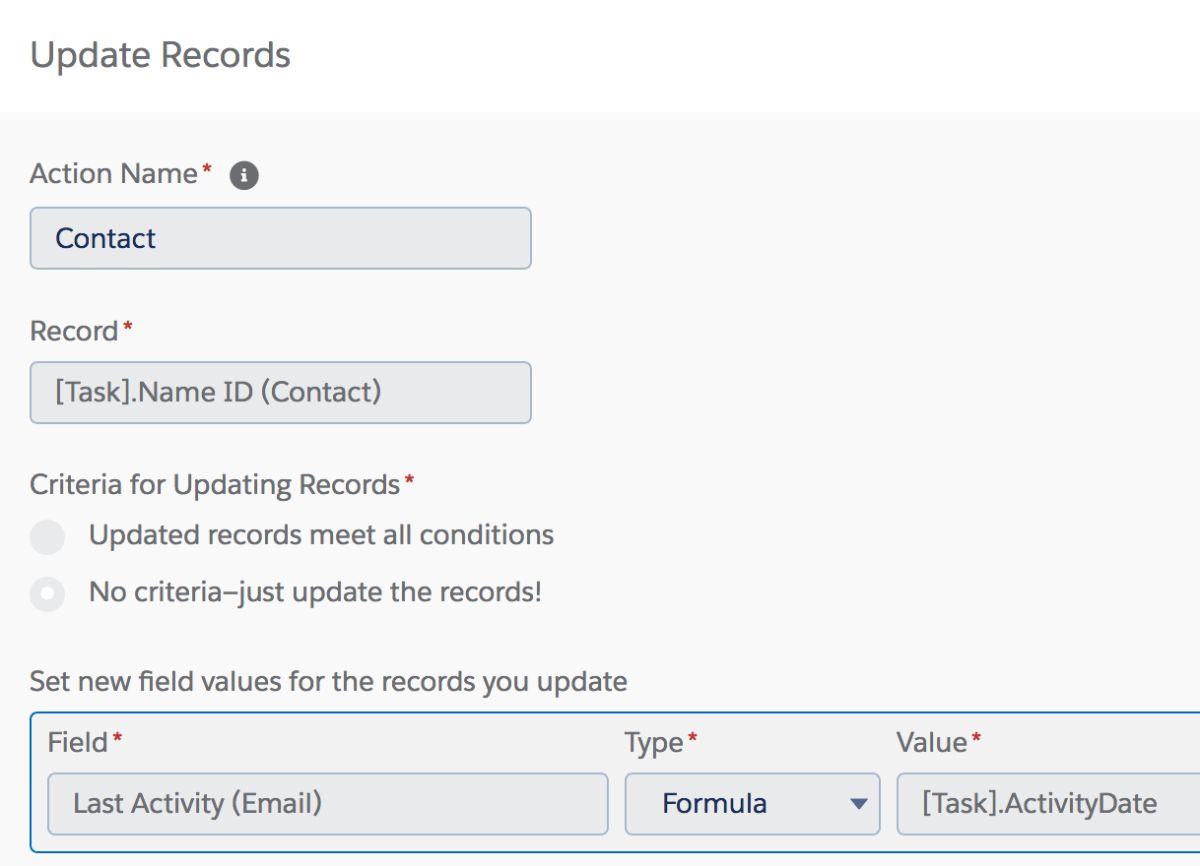The height and width of the screenshot is (866, 1200).
Task: Click the 'Updated records meet all conditions' text
Action: (x=321, y=535)
